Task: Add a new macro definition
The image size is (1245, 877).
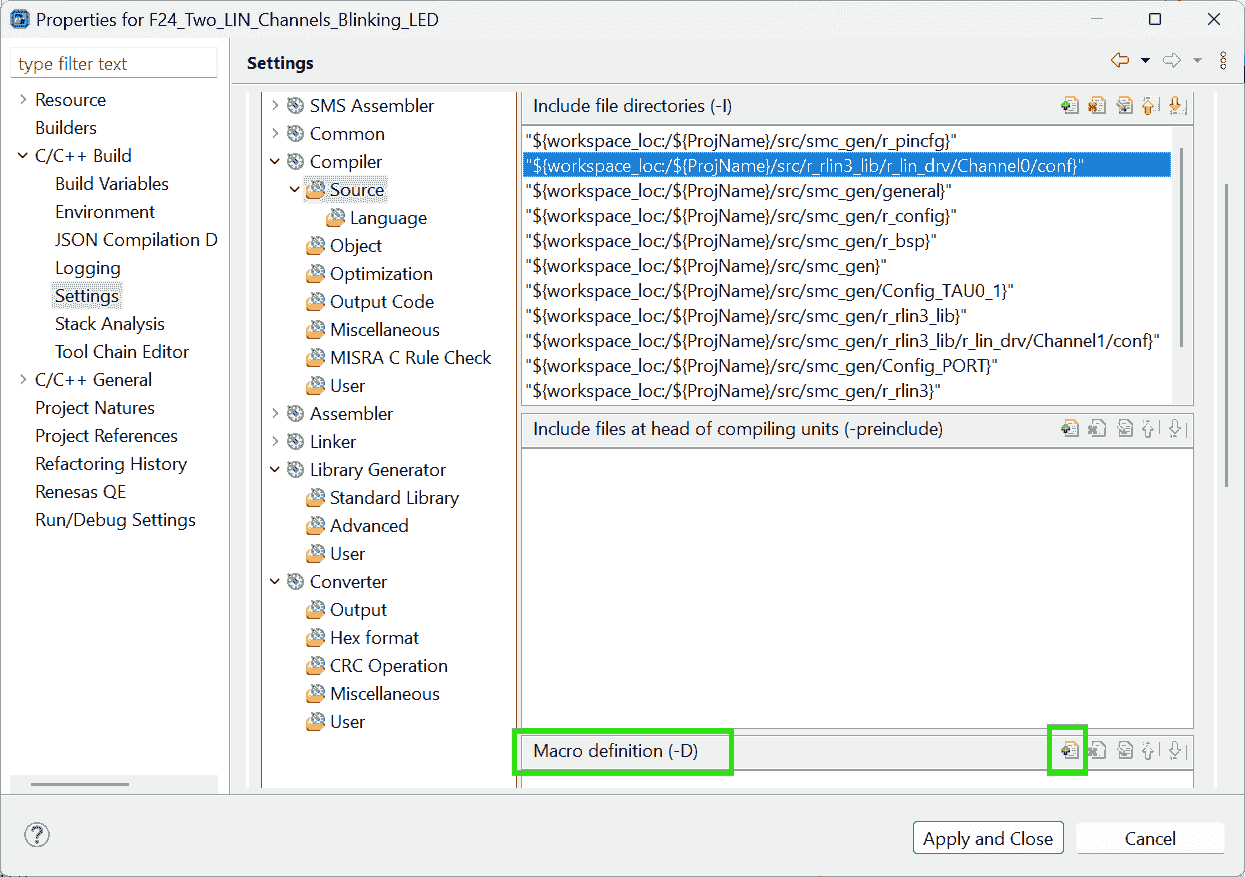Action: (x=1070, y=751)
